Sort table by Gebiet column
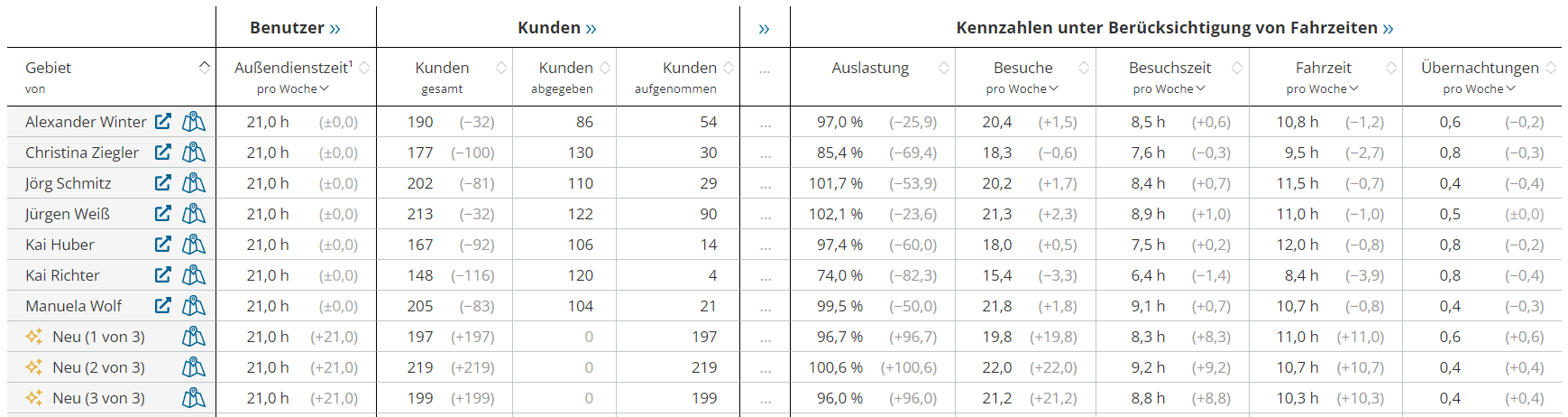1568x417 pixels. tap(205, 68)
